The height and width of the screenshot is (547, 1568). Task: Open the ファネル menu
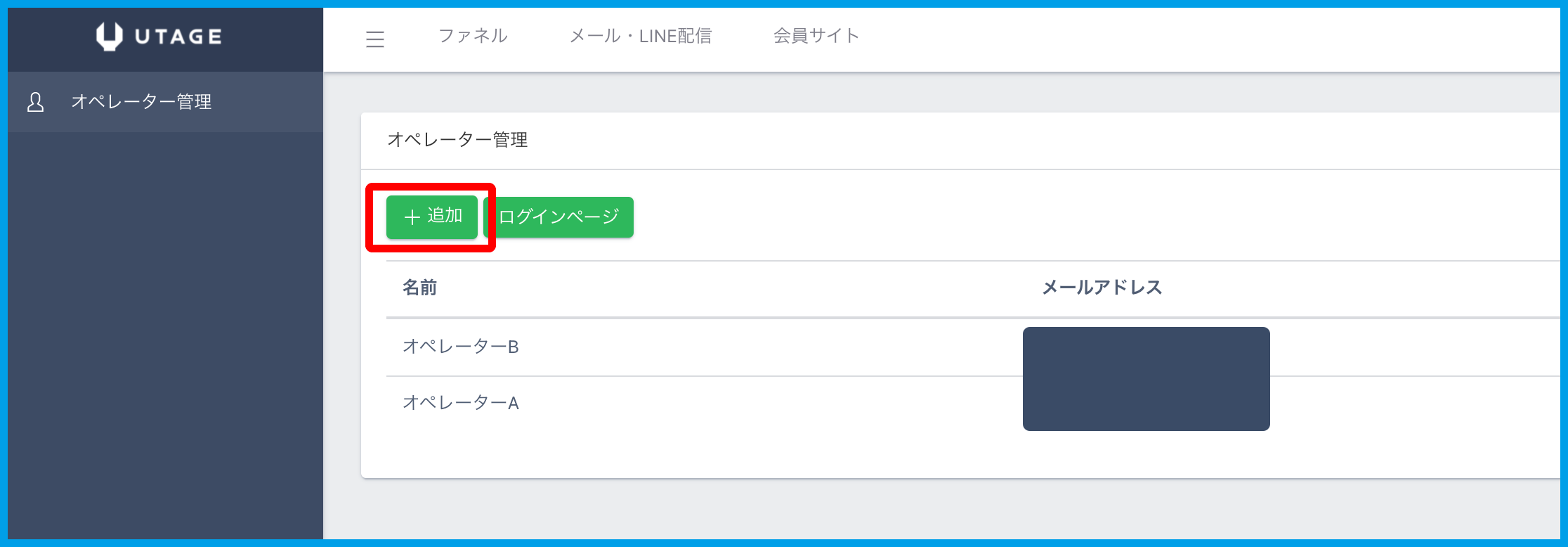point(473,36)
